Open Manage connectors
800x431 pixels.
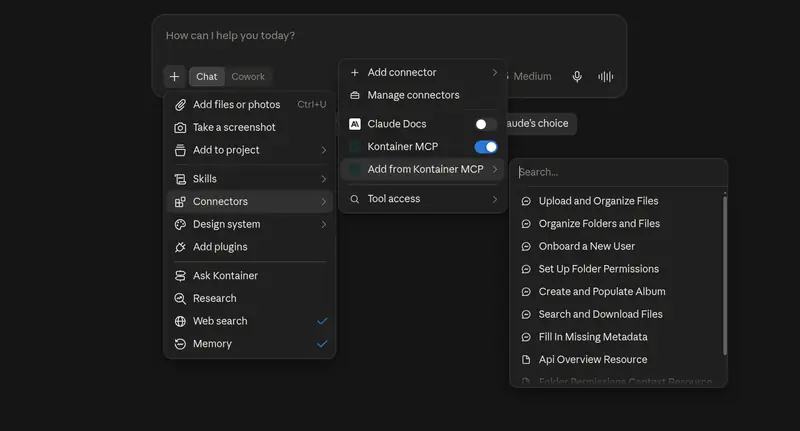(423, 95)
